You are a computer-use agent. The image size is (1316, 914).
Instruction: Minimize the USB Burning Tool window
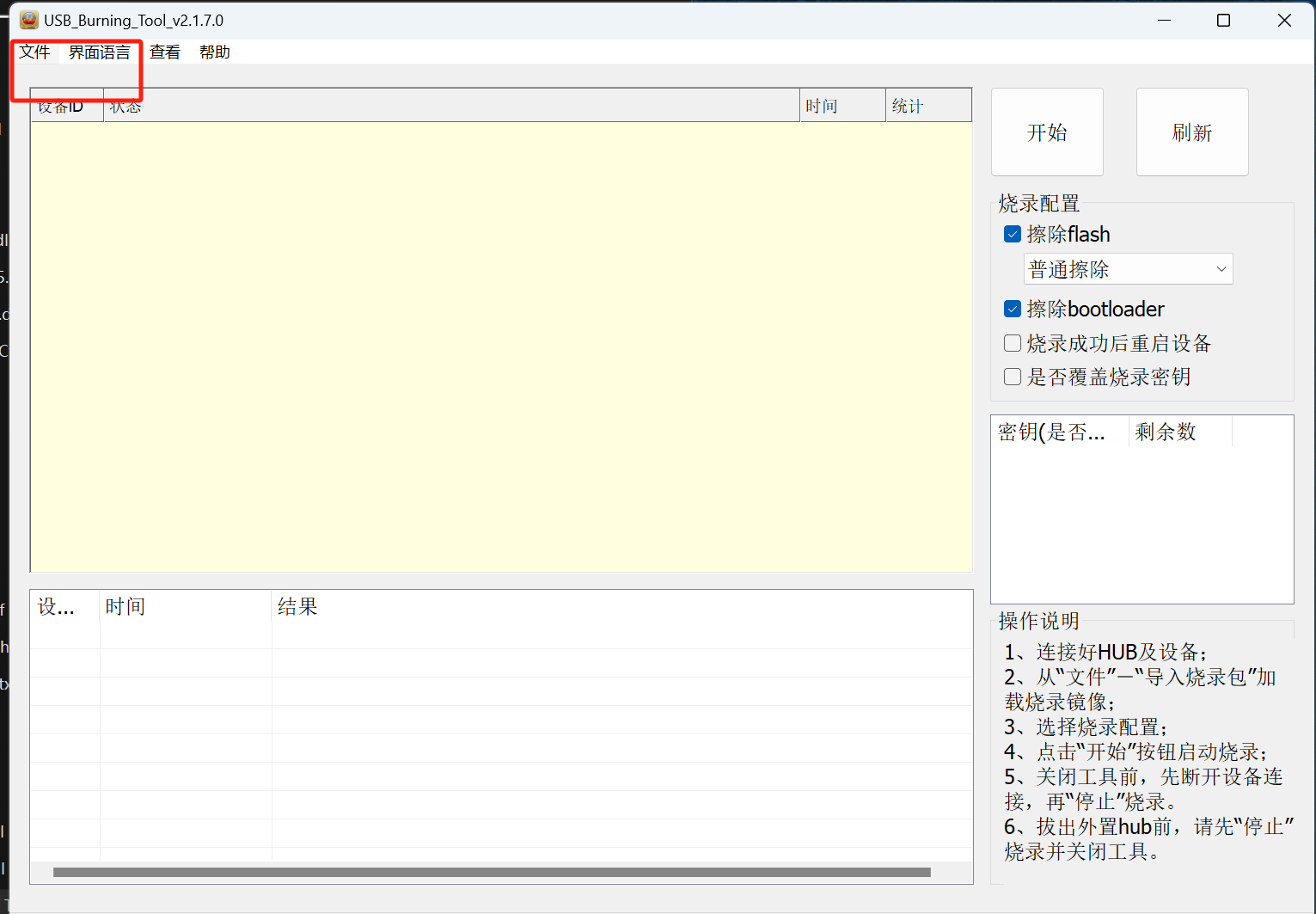tap(1164, 21)
